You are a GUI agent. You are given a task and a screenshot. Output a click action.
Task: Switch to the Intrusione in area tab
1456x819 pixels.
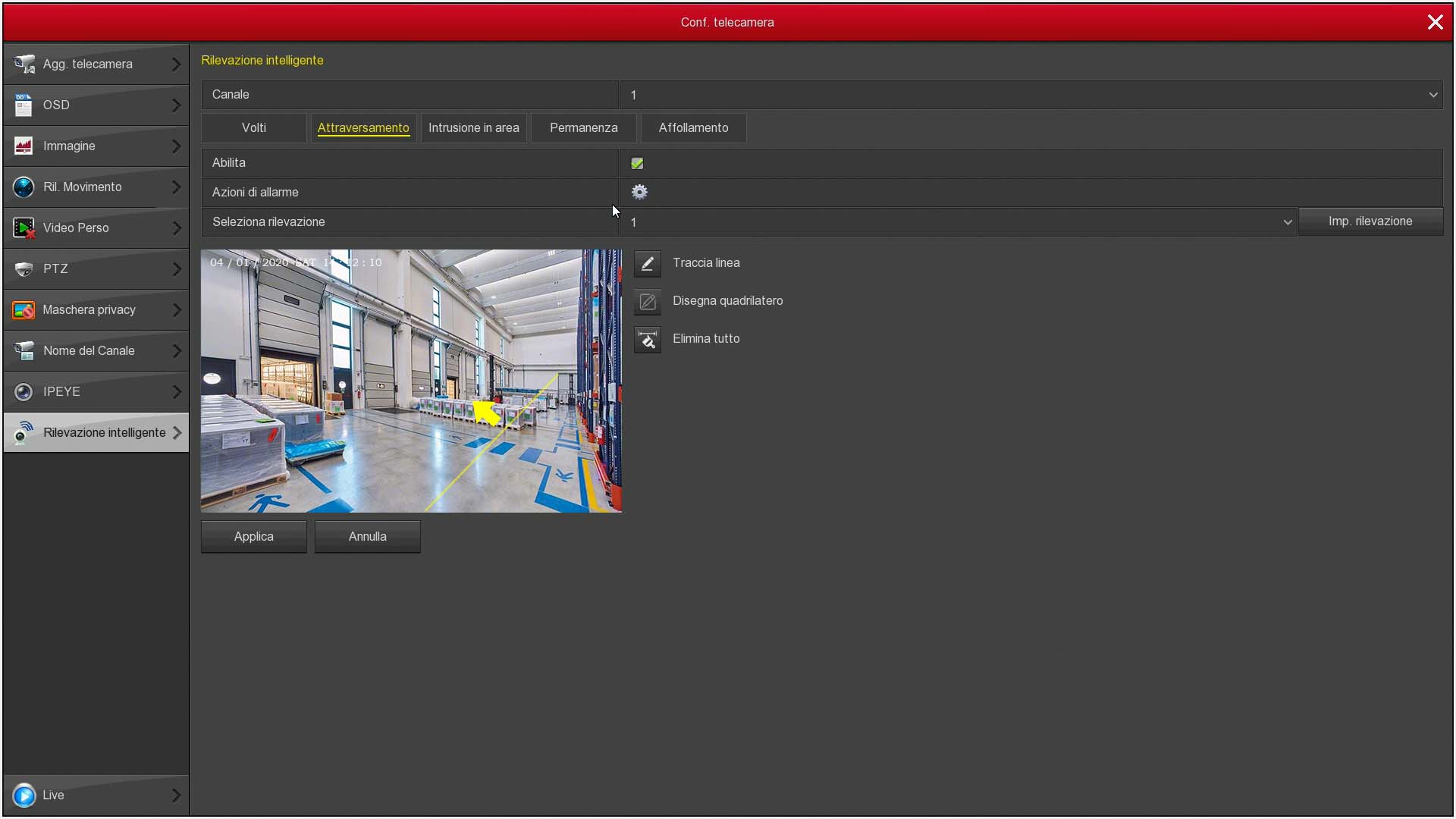point(473,128)
